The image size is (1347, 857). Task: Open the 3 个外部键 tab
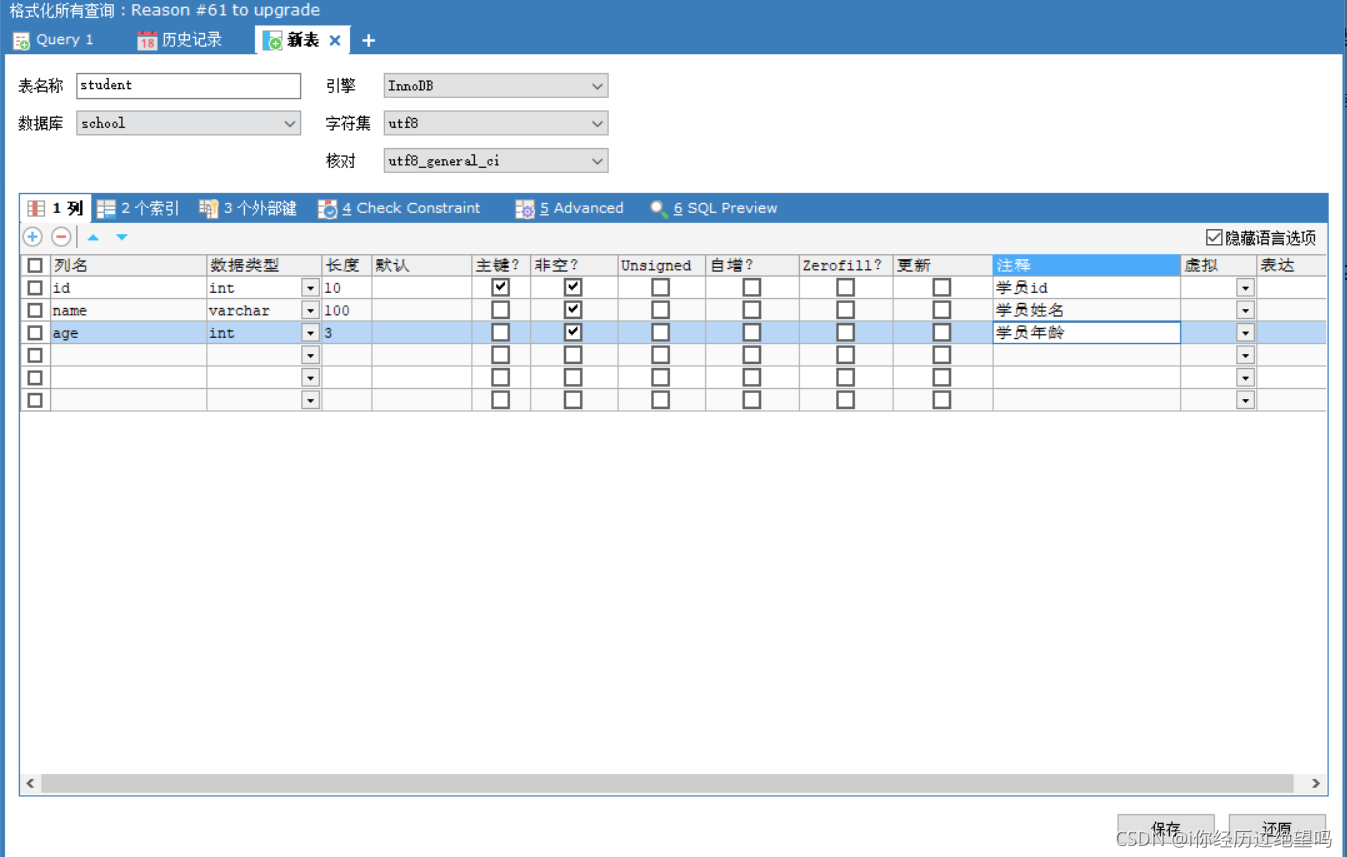[x=248, y=208]
